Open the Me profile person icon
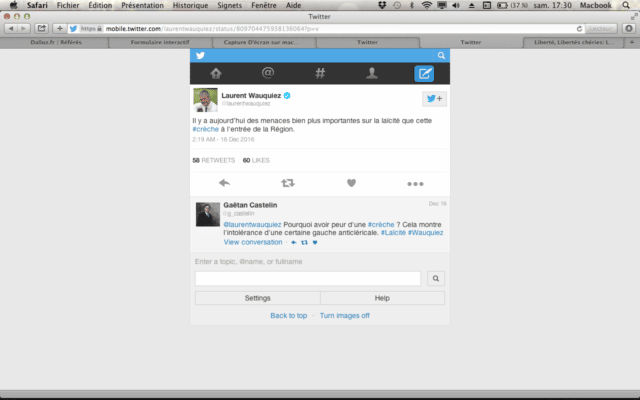The width and height of the screenshot is (640, 400). (x=371, y=73)
